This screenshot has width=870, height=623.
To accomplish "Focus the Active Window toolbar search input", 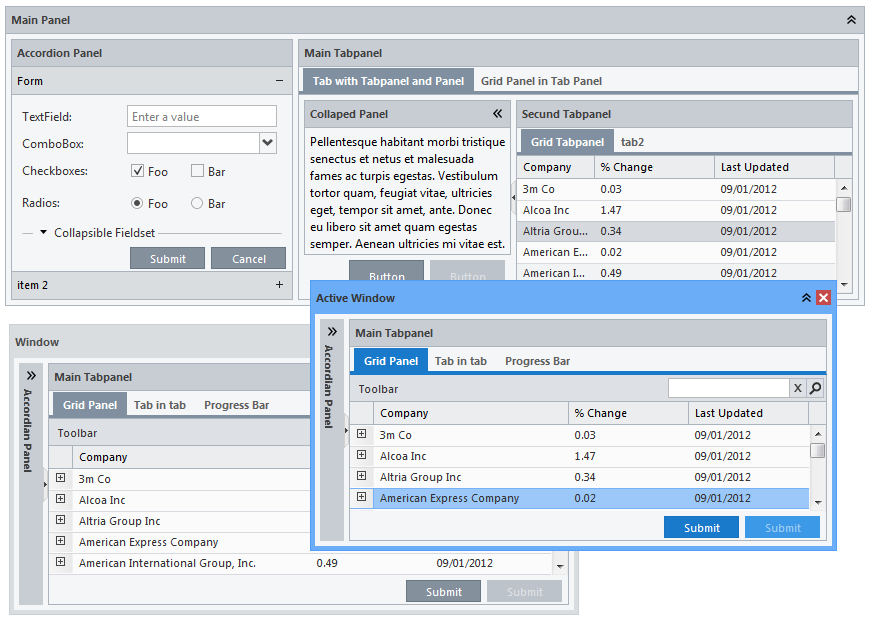I will point(729,388).
